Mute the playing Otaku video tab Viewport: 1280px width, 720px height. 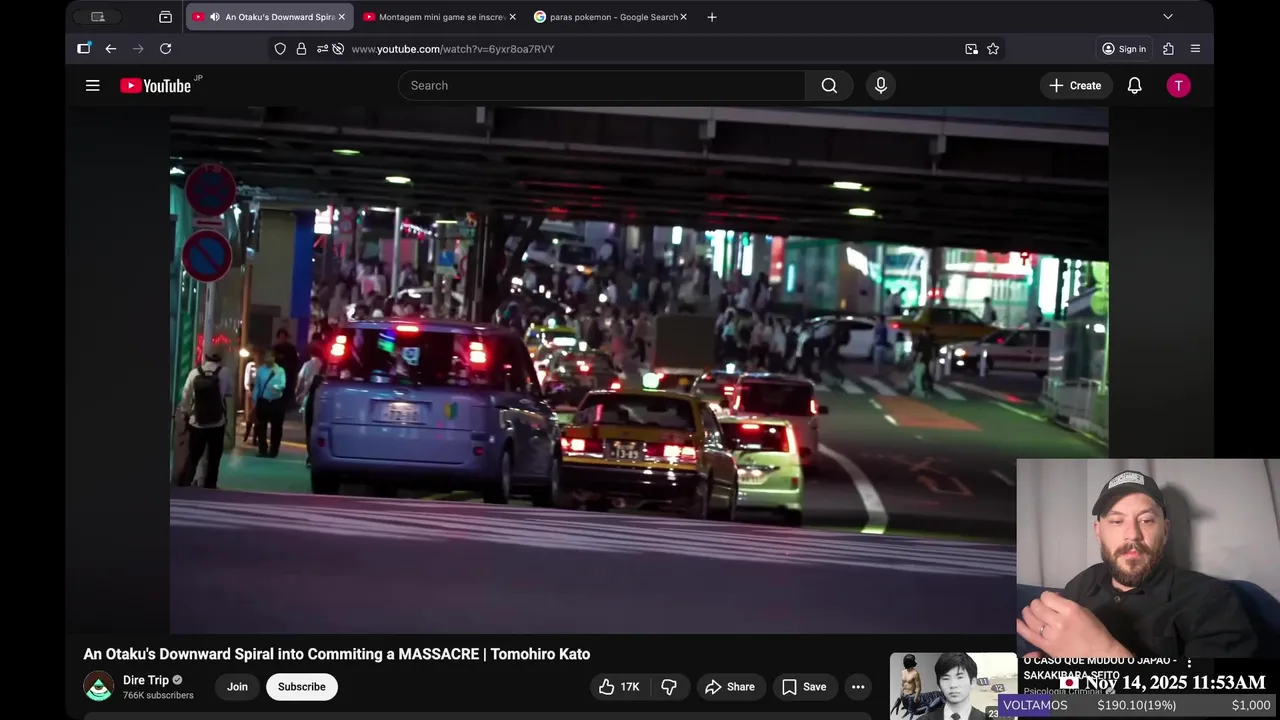coord(214,17)
